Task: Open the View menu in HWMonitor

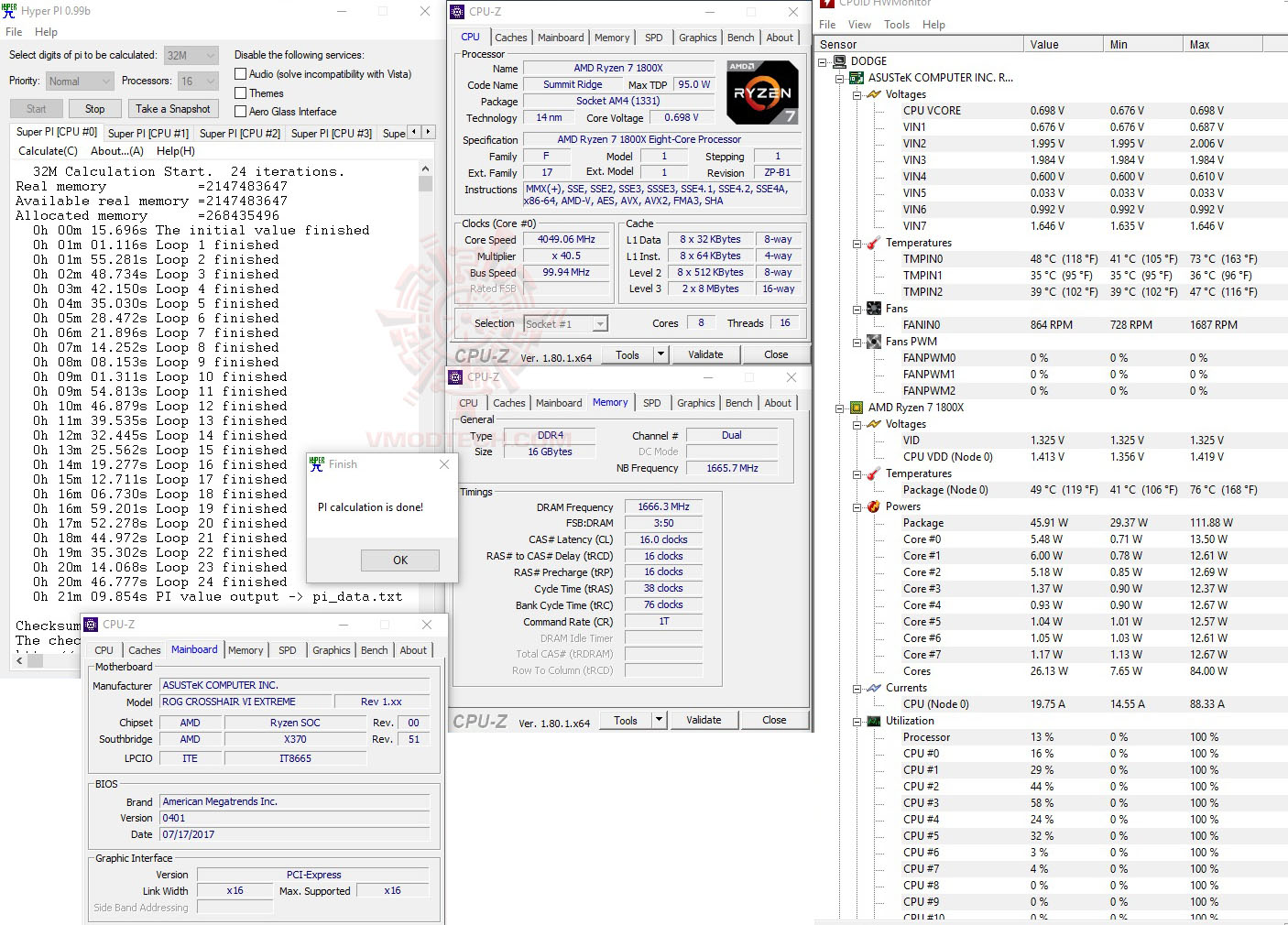Action: [859, 25]
